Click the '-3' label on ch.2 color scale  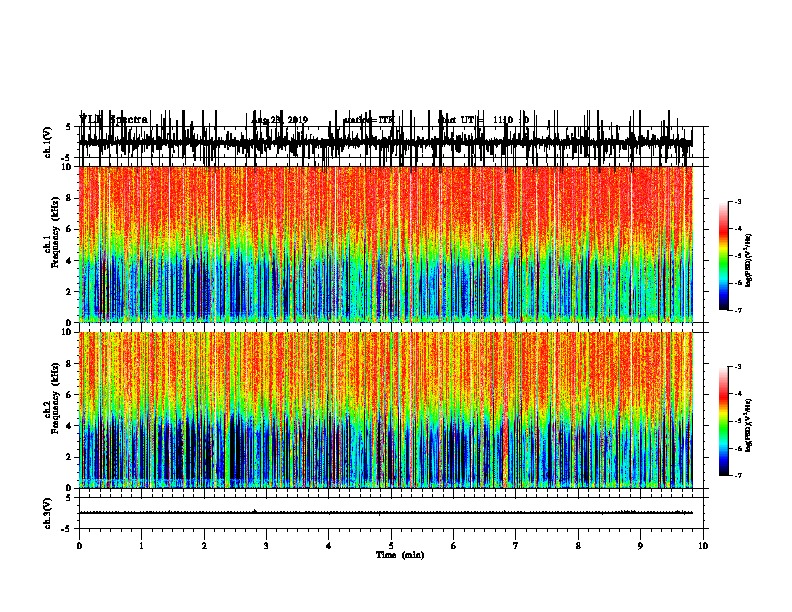(x=738, y=367)
